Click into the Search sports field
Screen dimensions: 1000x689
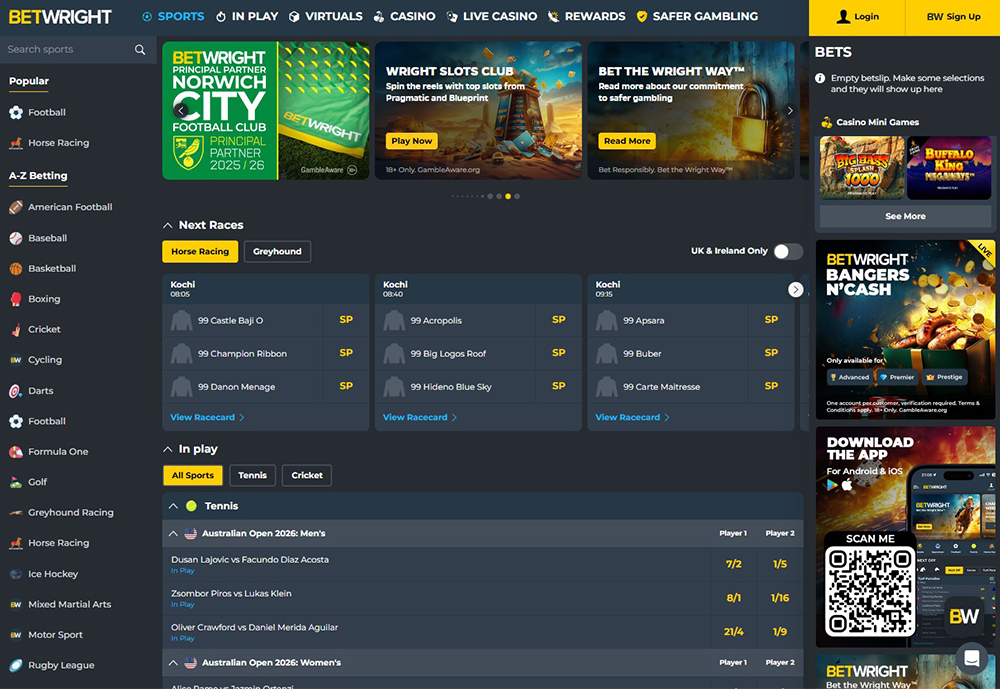point(68,49)
